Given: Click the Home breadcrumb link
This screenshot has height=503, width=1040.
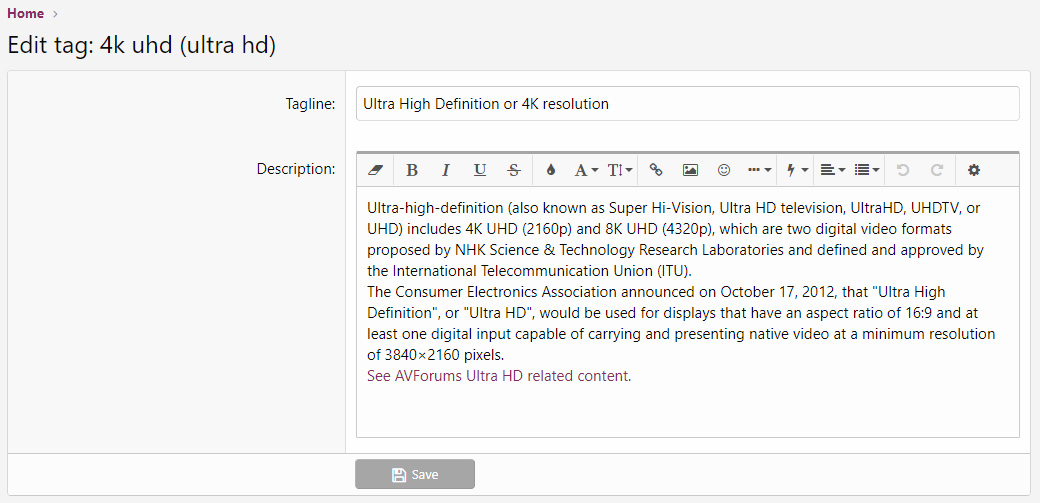Looking at the screenshot, I should pos(26,13).
